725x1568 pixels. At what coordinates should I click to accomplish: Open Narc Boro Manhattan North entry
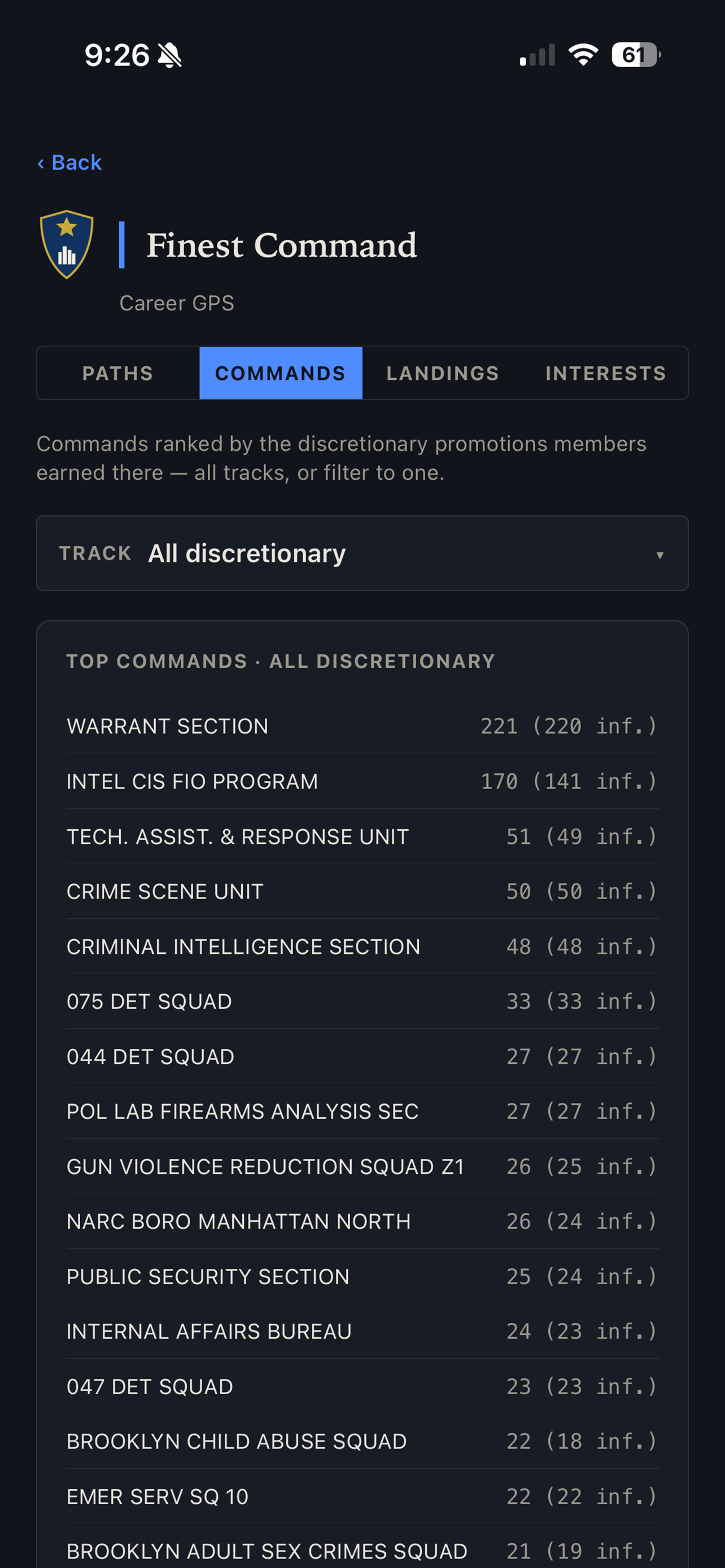(x=362, y=1221)
